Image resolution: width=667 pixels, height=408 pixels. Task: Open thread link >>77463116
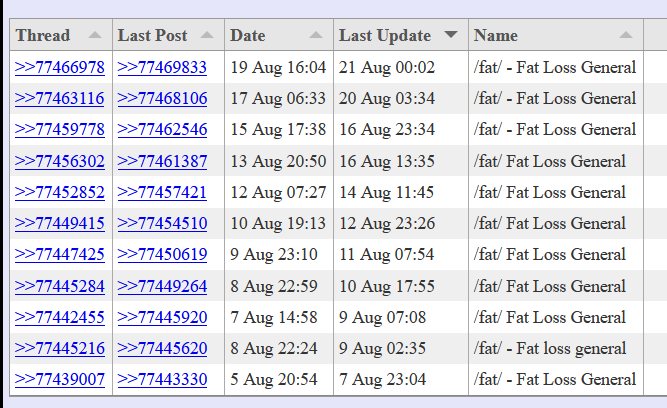60,98
